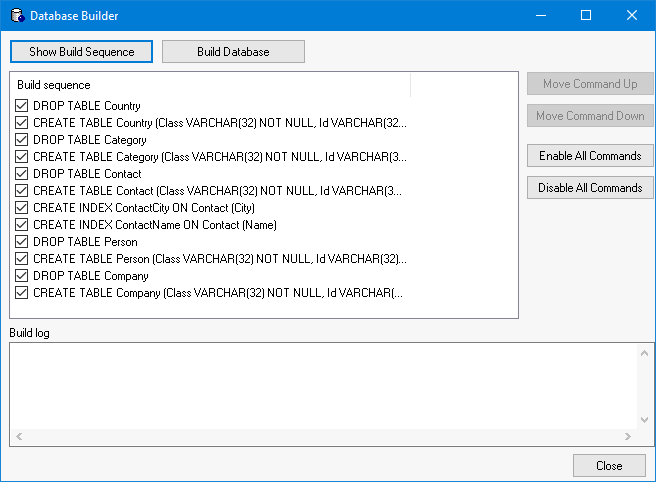
Task: Click the Build sequence column header
Action: 210,85
